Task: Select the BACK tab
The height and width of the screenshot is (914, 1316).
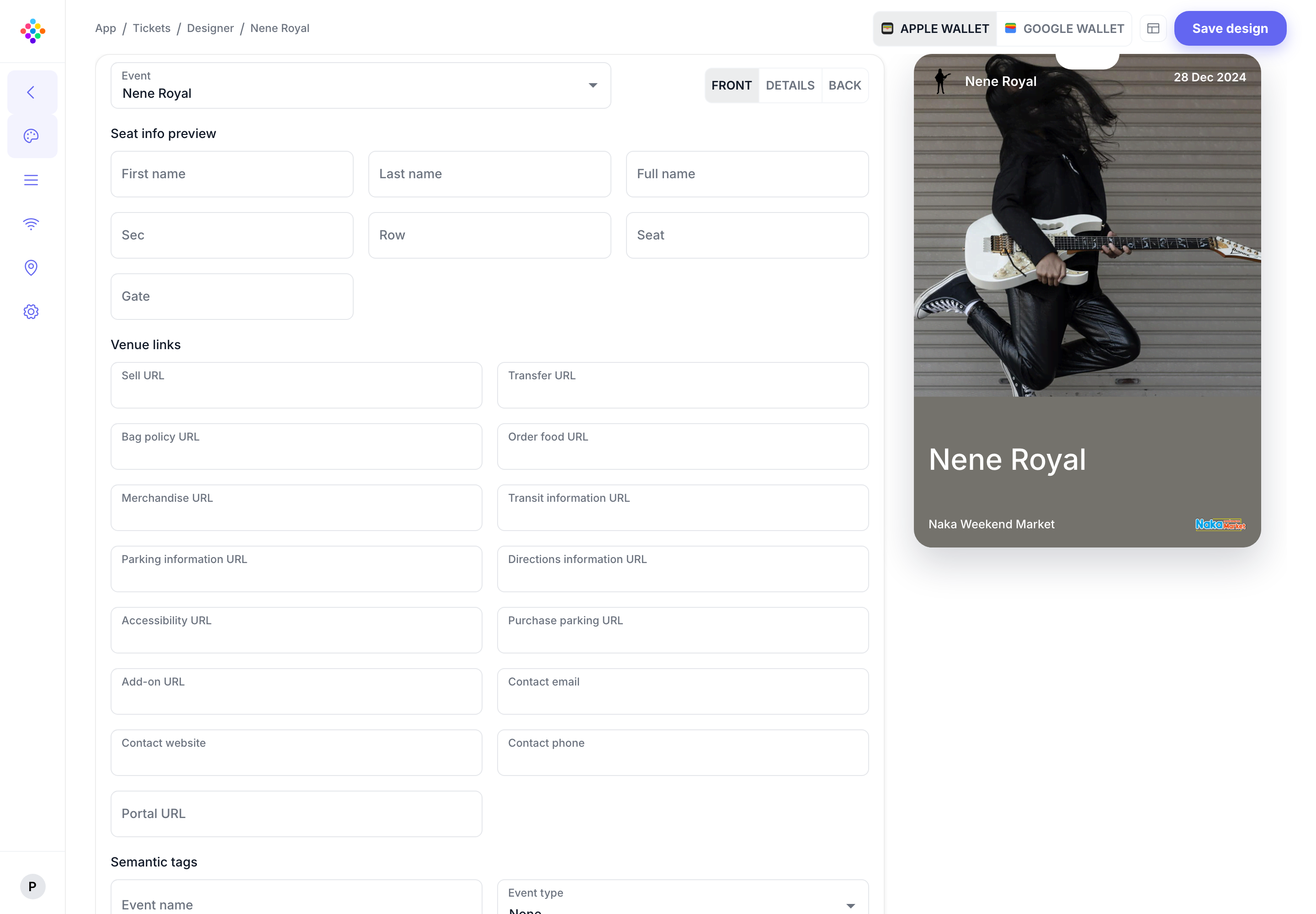Action: (x=845, y=85)
